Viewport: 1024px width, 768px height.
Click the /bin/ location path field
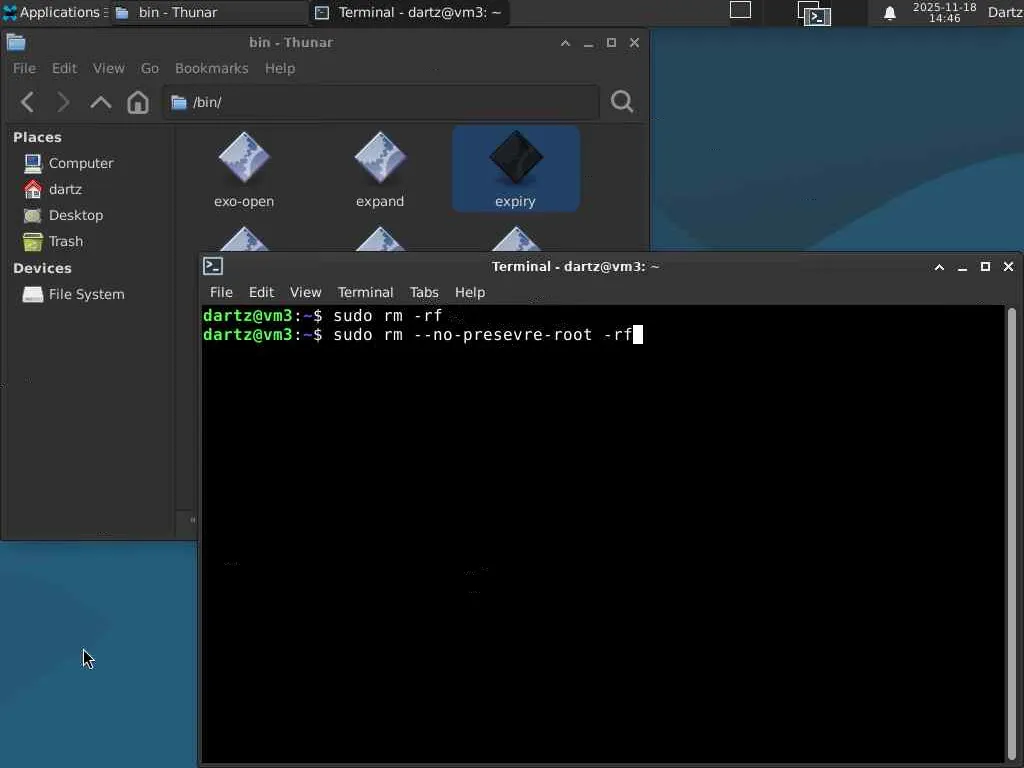tap(381, 103)
